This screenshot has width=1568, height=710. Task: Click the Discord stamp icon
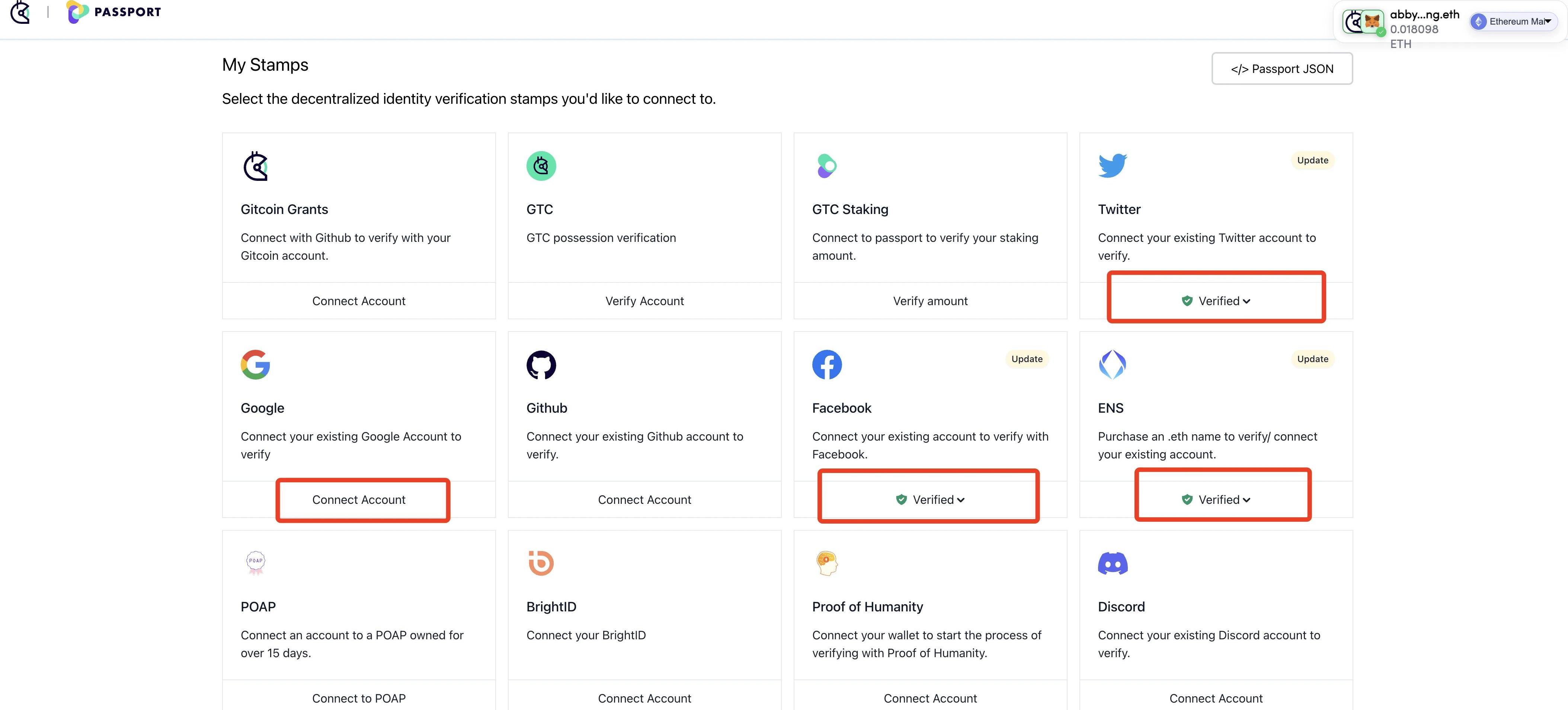pyautogui.click(x=1112, y=563)
